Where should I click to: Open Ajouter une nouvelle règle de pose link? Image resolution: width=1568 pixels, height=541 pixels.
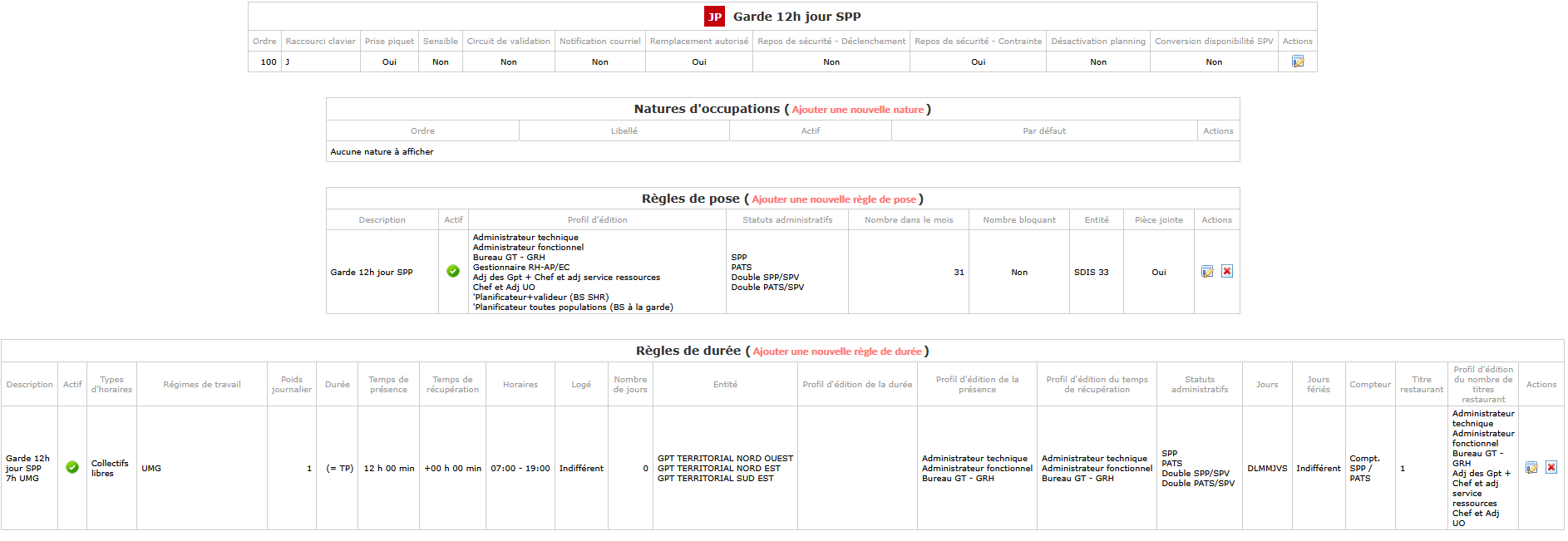tap(834, 199)
